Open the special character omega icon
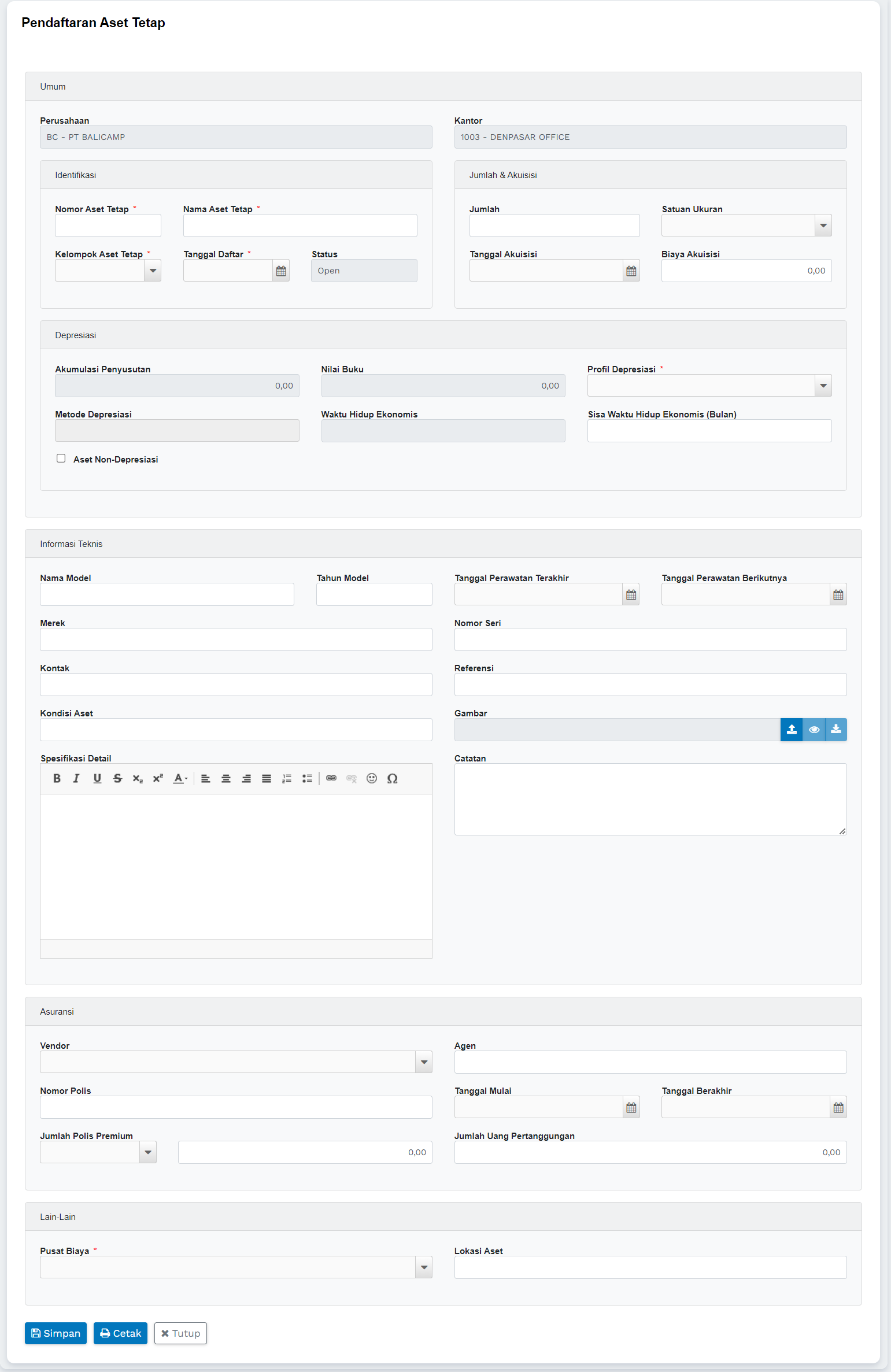Screen dimensions: 891x1372 coord(392,778)
